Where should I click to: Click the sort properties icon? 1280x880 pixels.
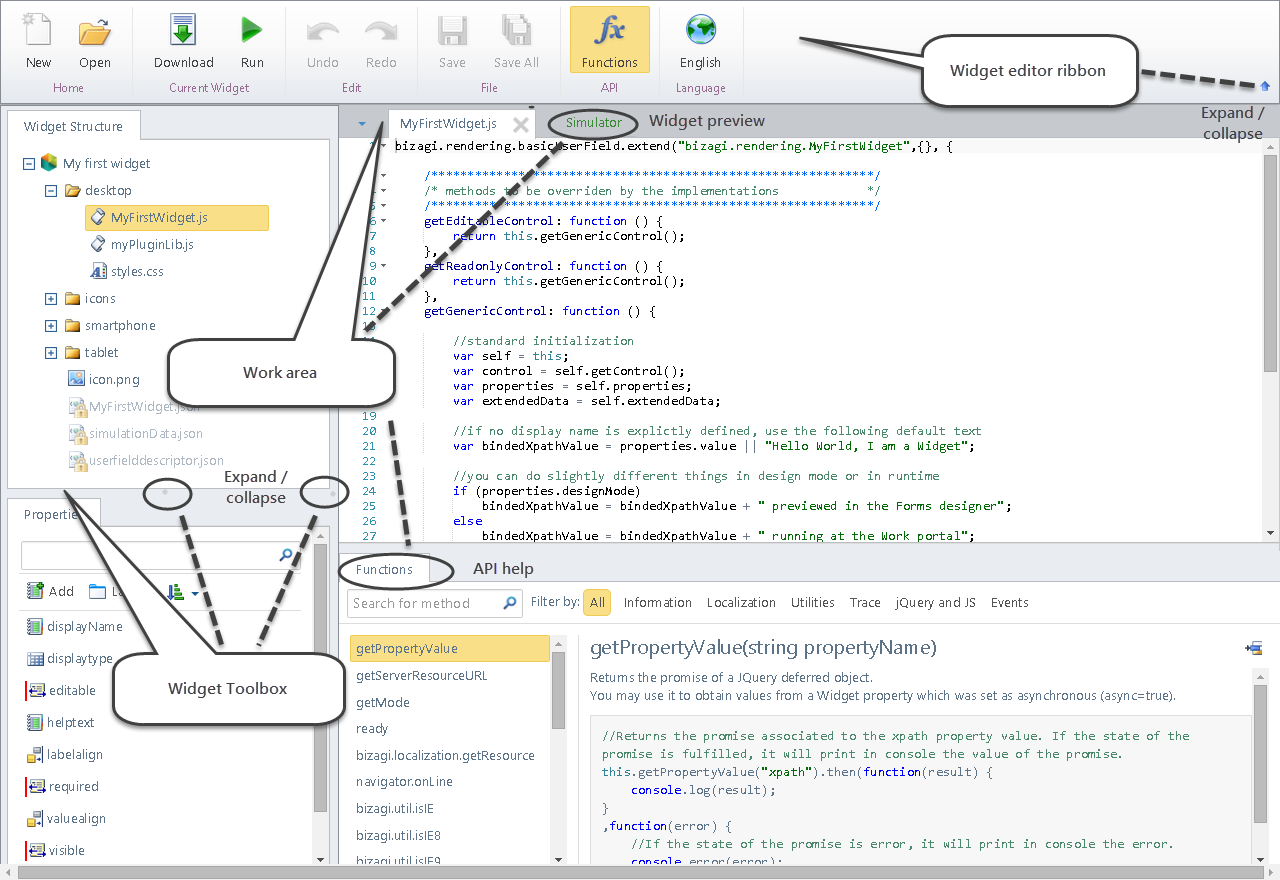tap(176, 592)
